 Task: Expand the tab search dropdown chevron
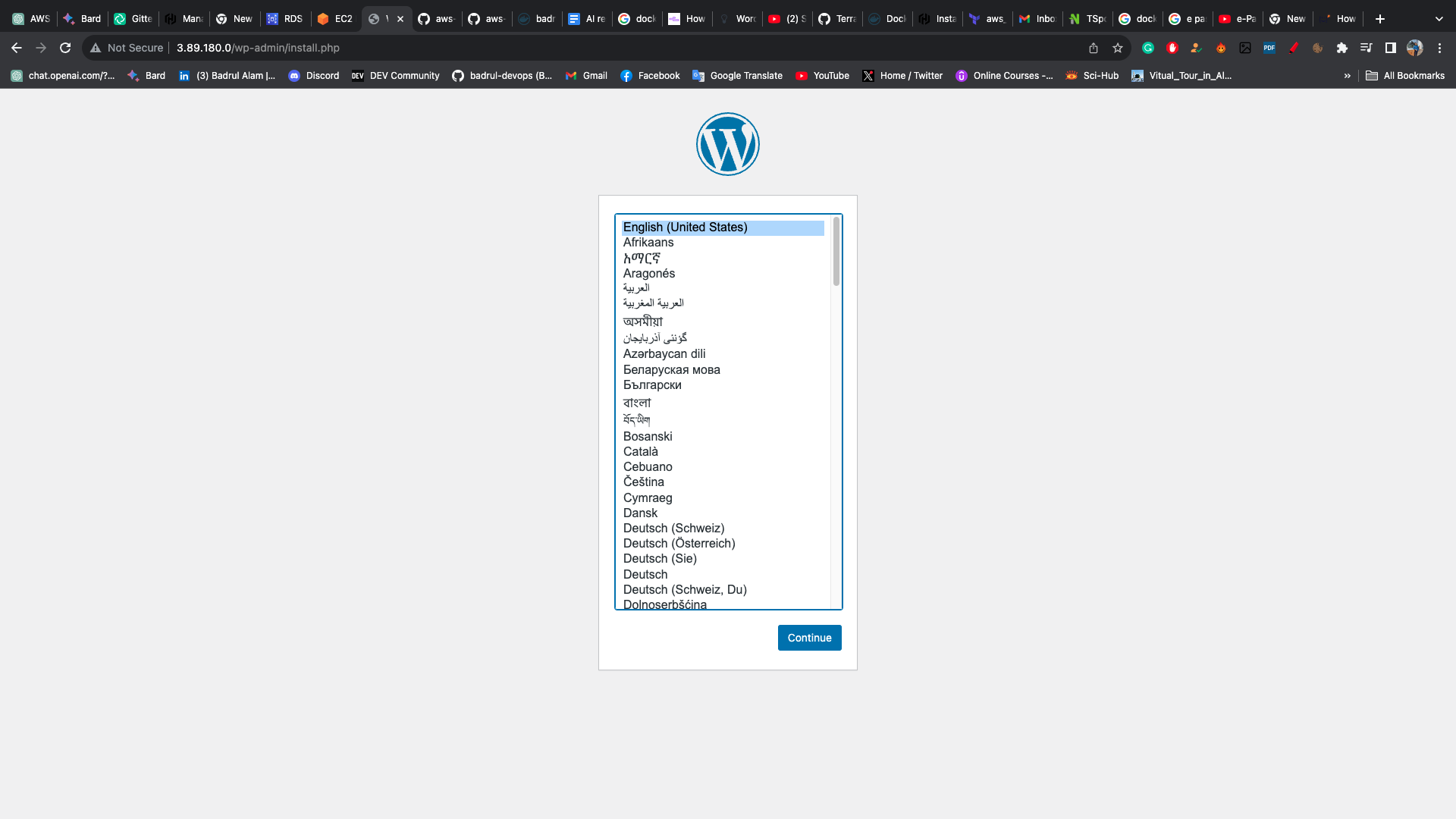pos(1439,19)
